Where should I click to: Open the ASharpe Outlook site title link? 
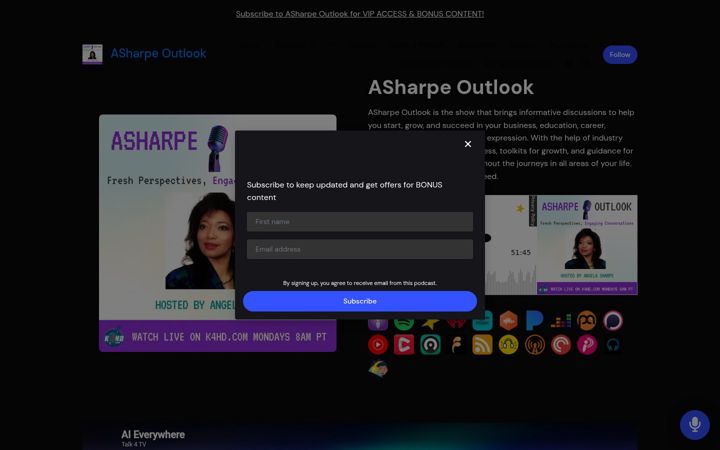point(158,54)
